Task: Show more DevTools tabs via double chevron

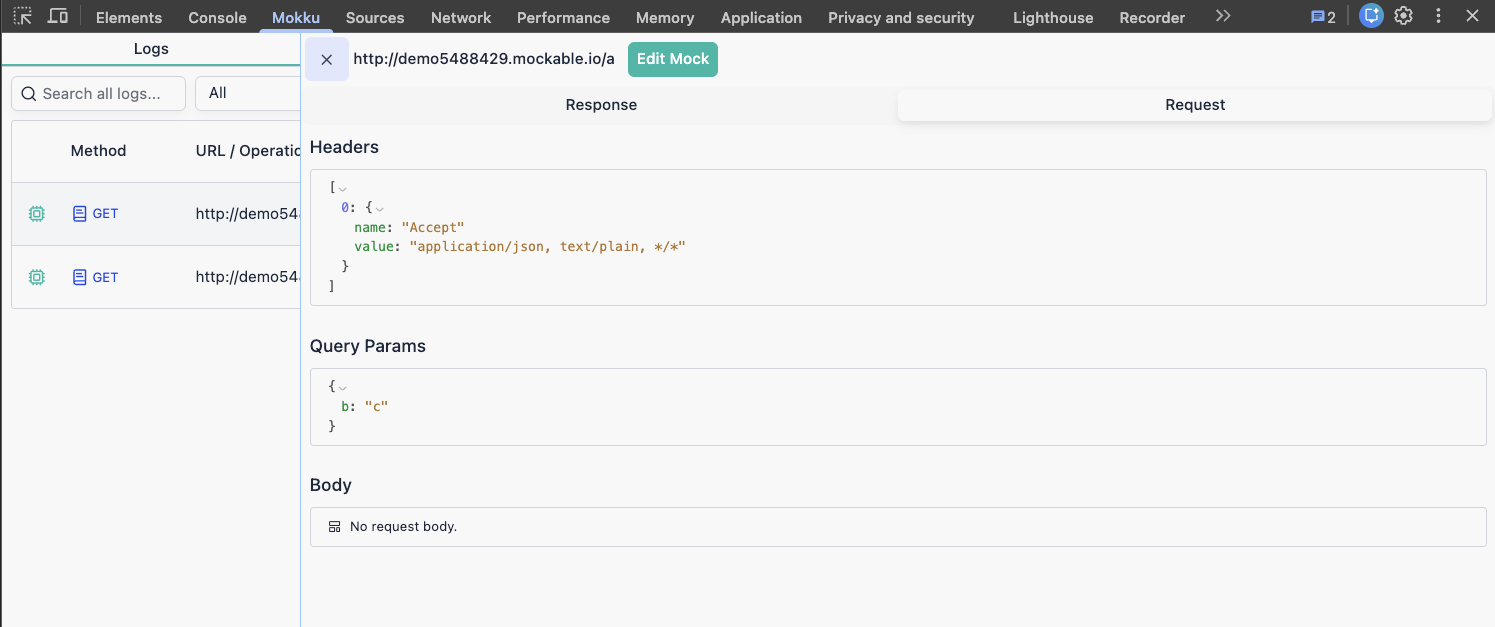Action: click(1222, 17)
